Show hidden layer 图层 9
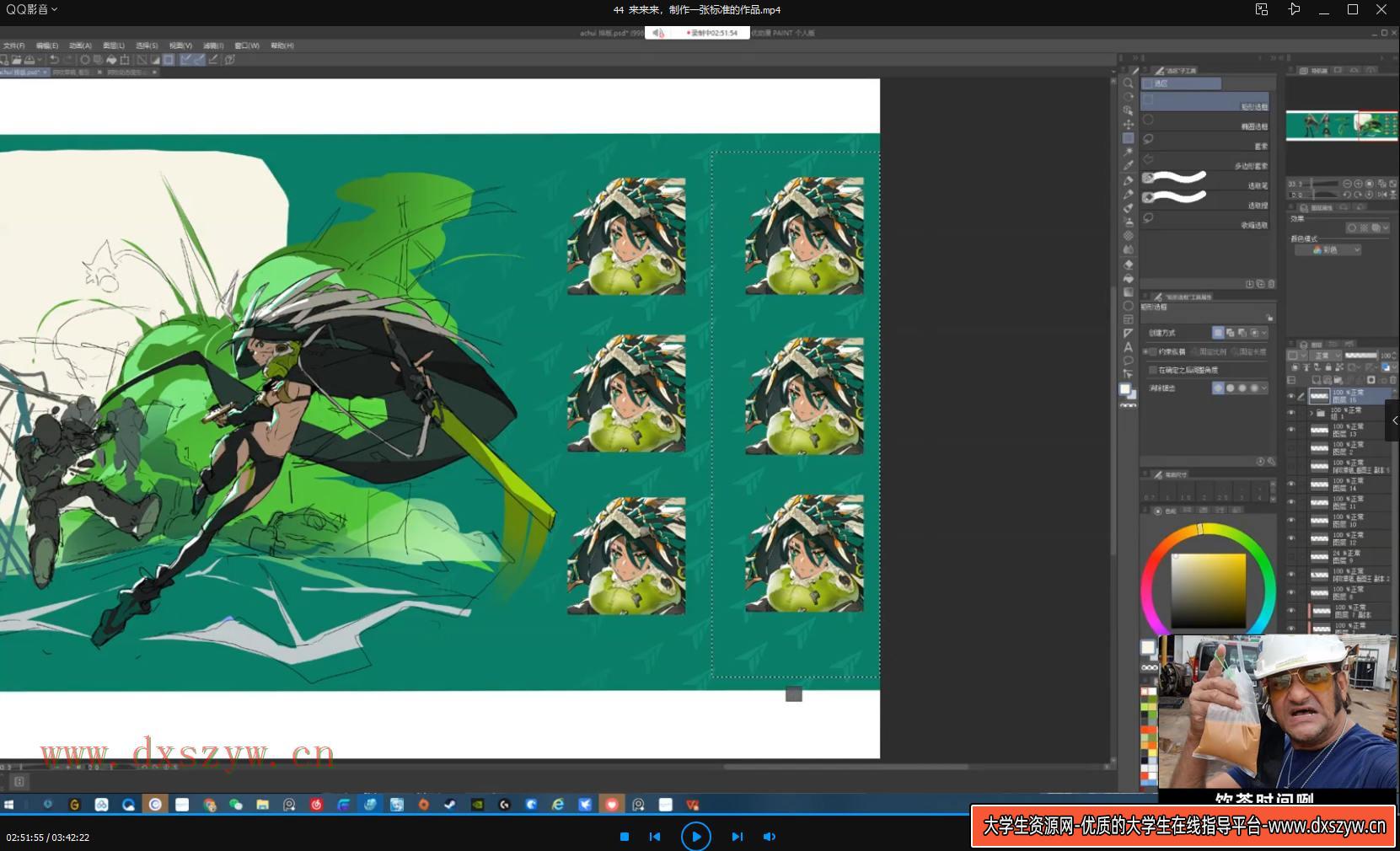The width and height of the screenshot is (1400, 851). coord(1291,556)
